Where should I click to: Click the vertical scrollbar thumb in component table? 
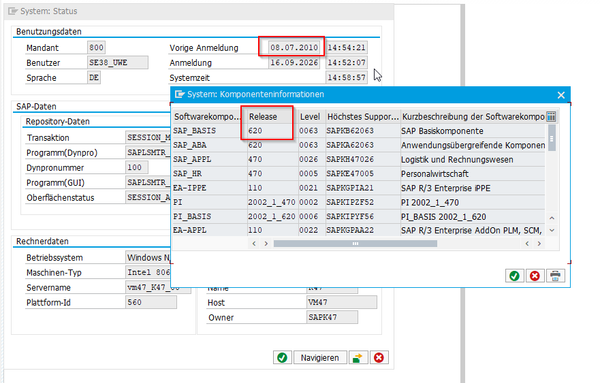[552, 138]
